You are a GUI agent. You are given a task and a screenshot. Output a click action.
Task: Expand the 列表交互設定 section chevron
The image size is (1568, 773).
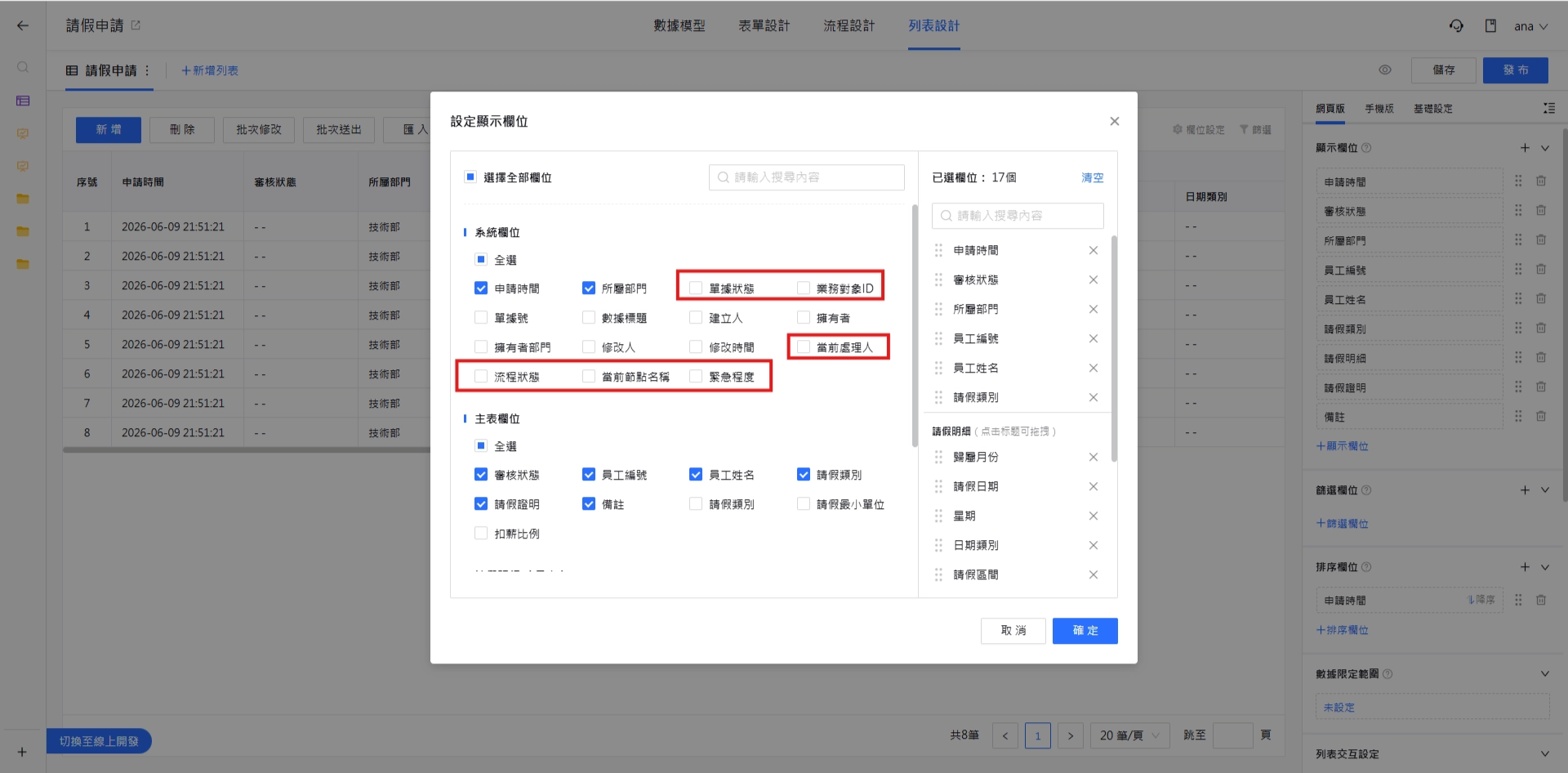click(1545, 754)
